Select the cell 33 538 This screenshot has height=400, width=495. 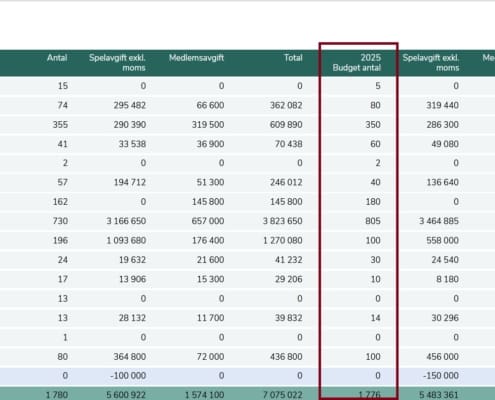pyautogui.click(x=132, y=144)
